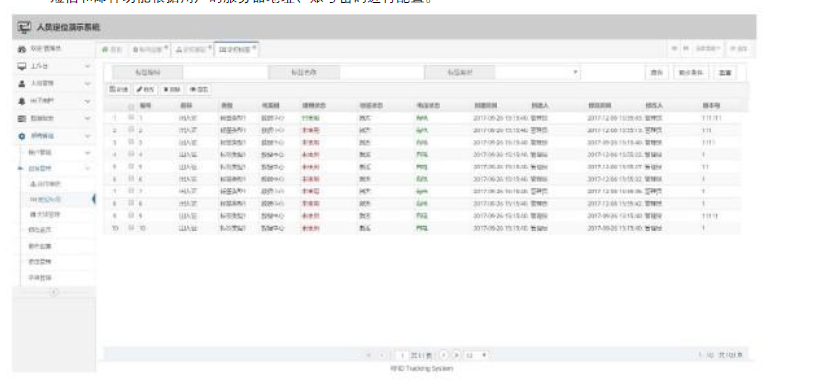Viewport: 819px width, 381px height.
Task: Close the currently active tab
Action: coord(255,47)
